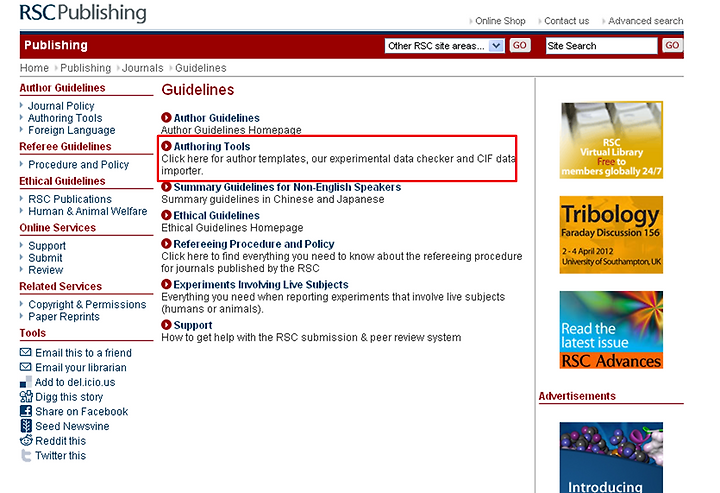720x493 pixels.
Task: Click the Digg icon beside Digg this story
Action: (26, 397)
